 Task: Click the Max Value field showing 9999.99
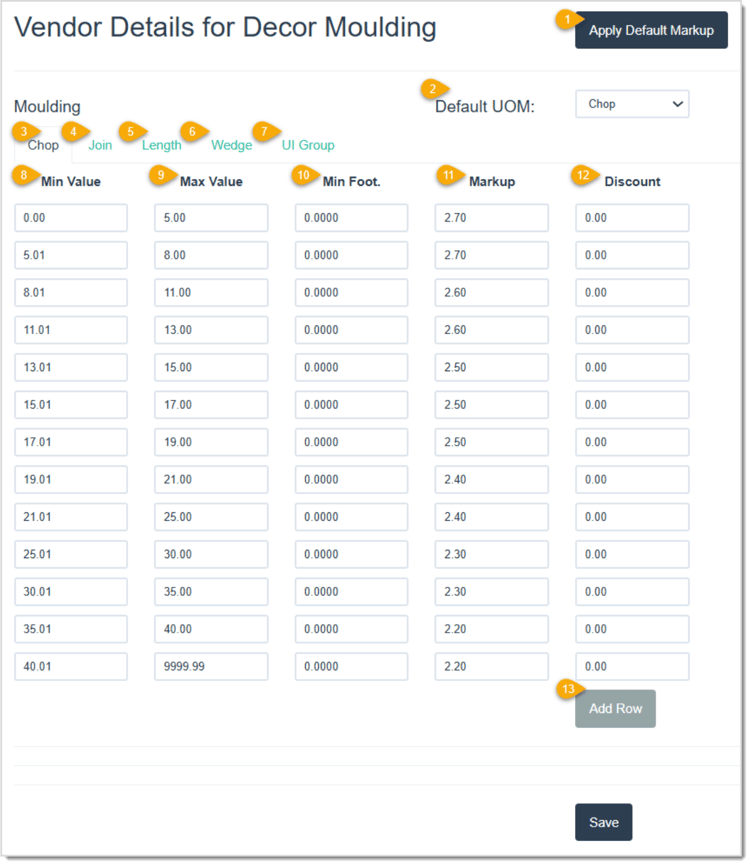[210, 666]
